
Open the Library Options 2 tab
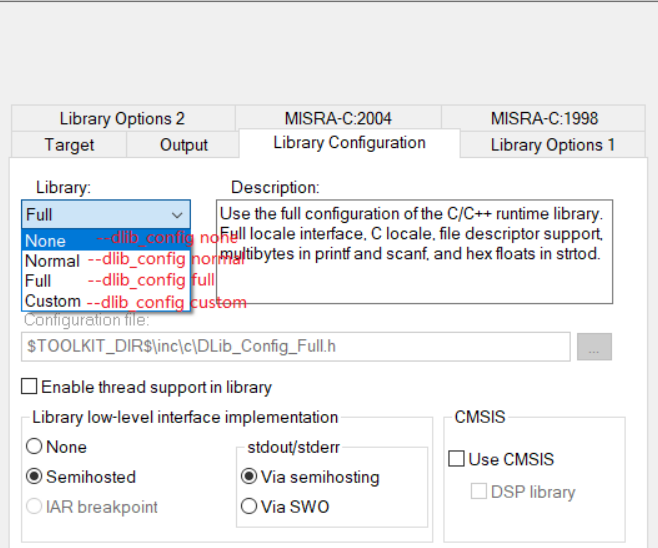[122, 118]
